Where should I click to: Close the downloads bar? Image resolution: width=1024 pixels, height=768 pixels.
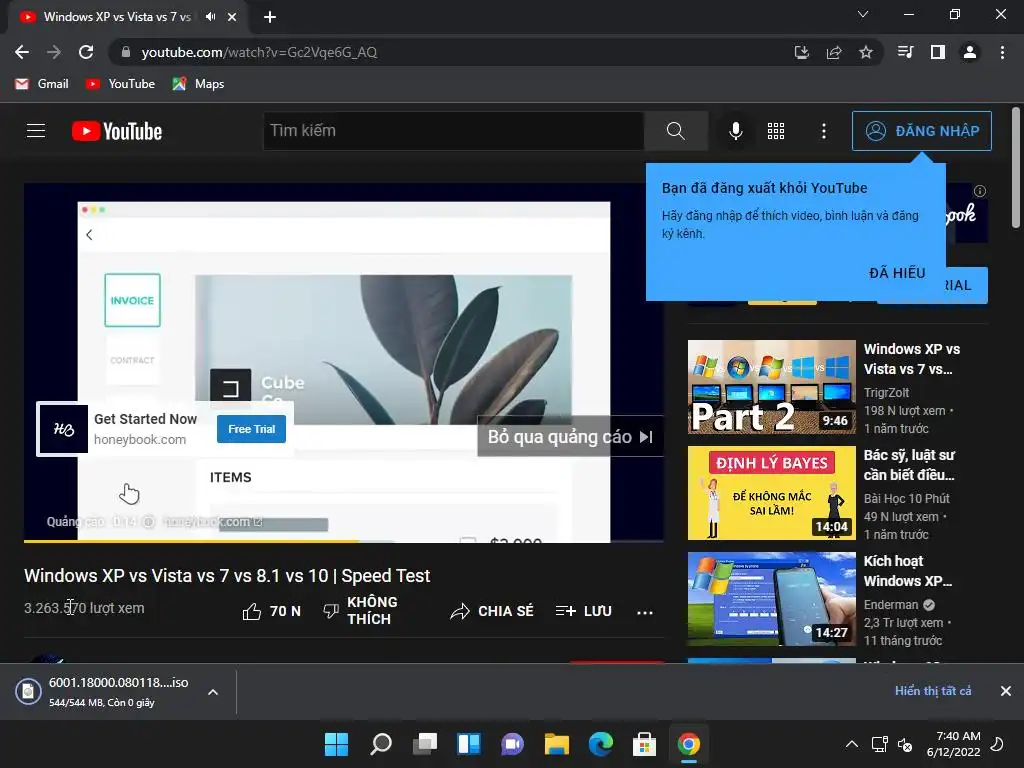[x=1006, y=691]
